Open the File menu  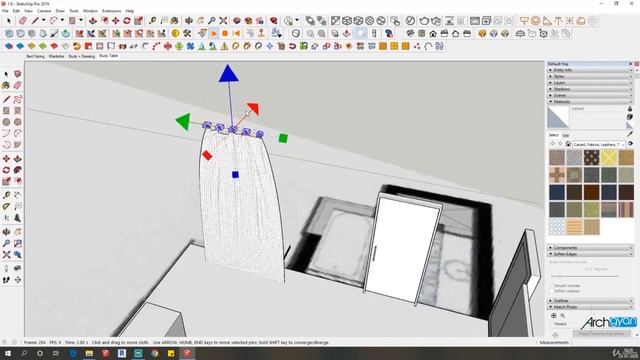(x=5, y=11)
